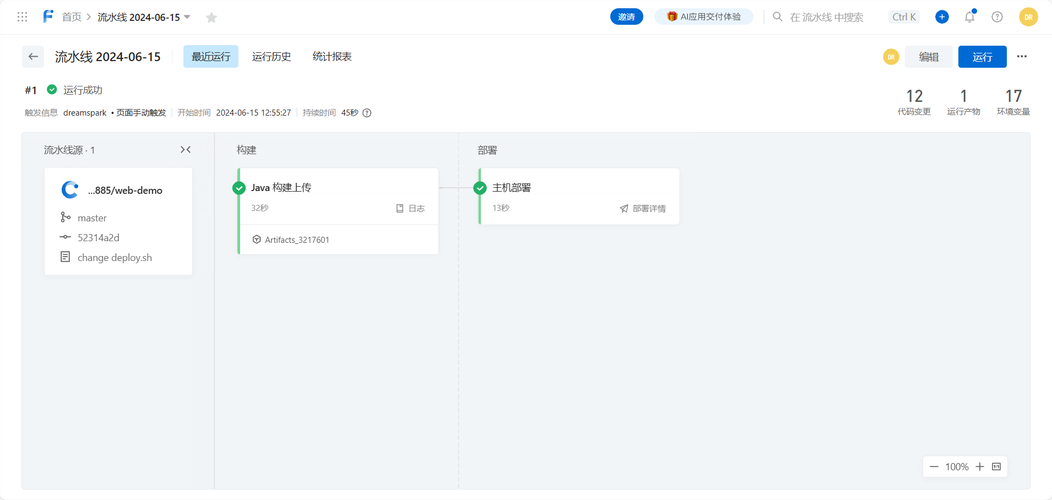Focus the 在 流水线 中搜索 search field
Image resolution: width=1052 pixels, height=500 pixels.
pos(826,17)
